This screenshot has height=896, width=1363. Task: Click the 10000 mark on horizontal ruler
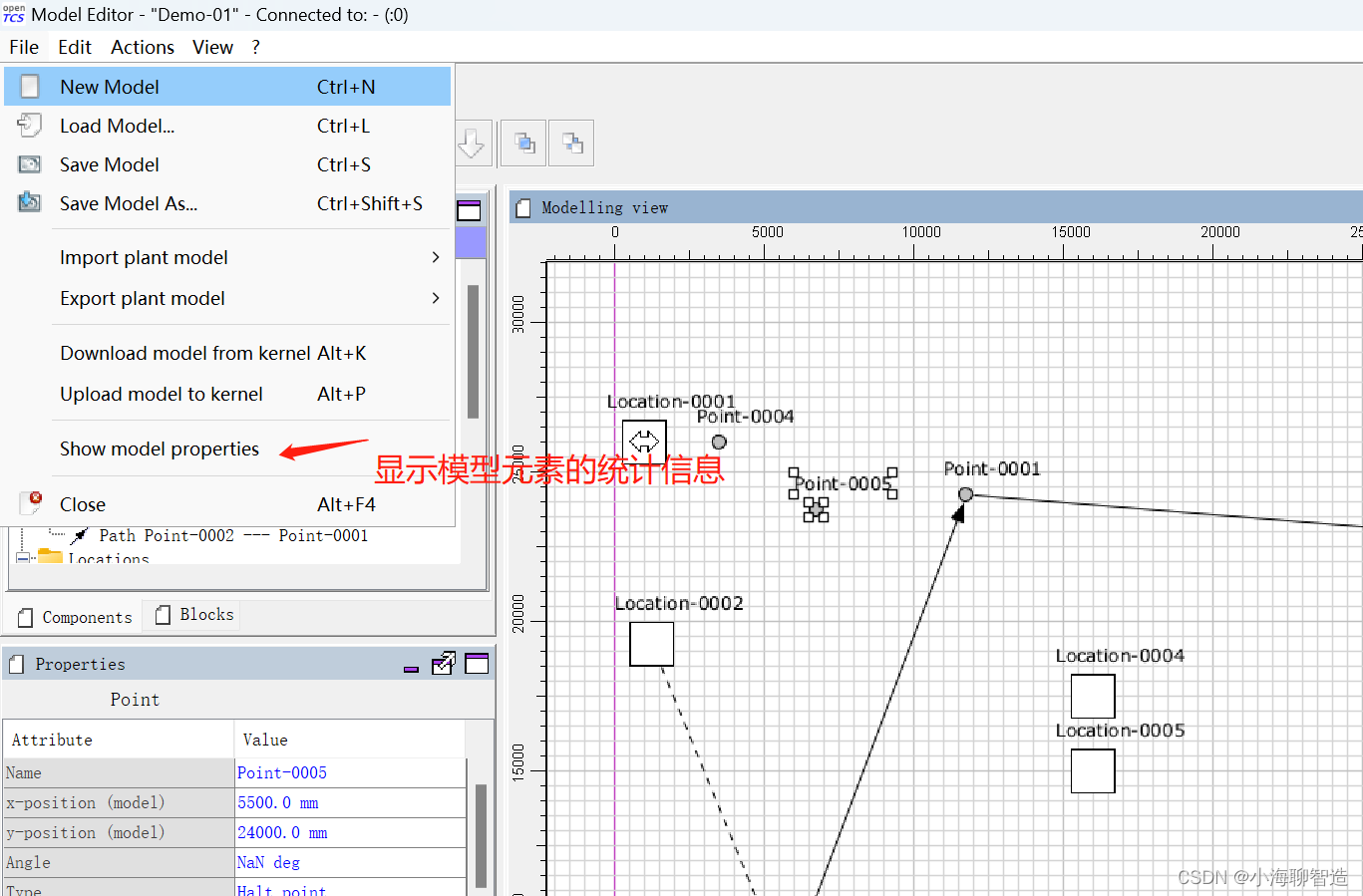tap(921, 231)
